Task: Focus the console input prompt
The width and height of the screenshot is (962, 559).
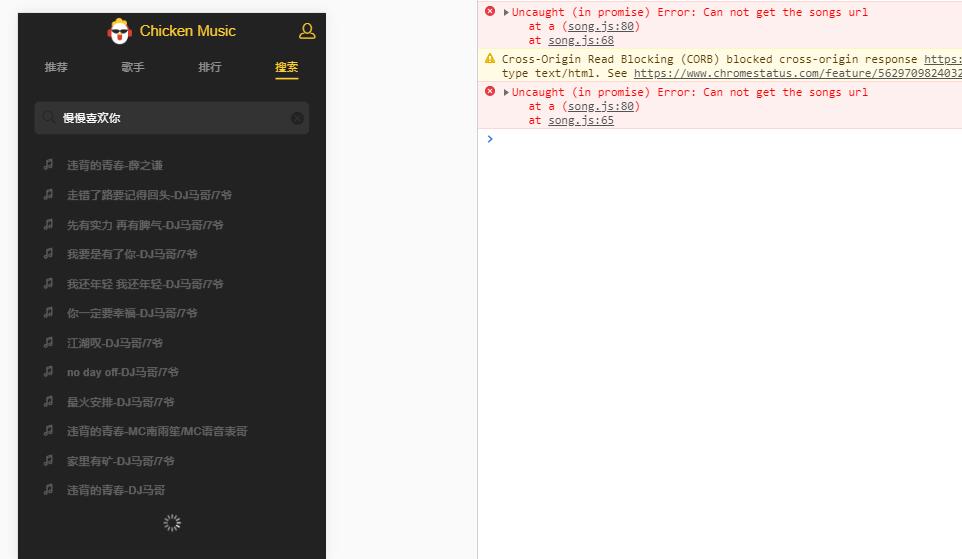Action: tap(724, 139)
